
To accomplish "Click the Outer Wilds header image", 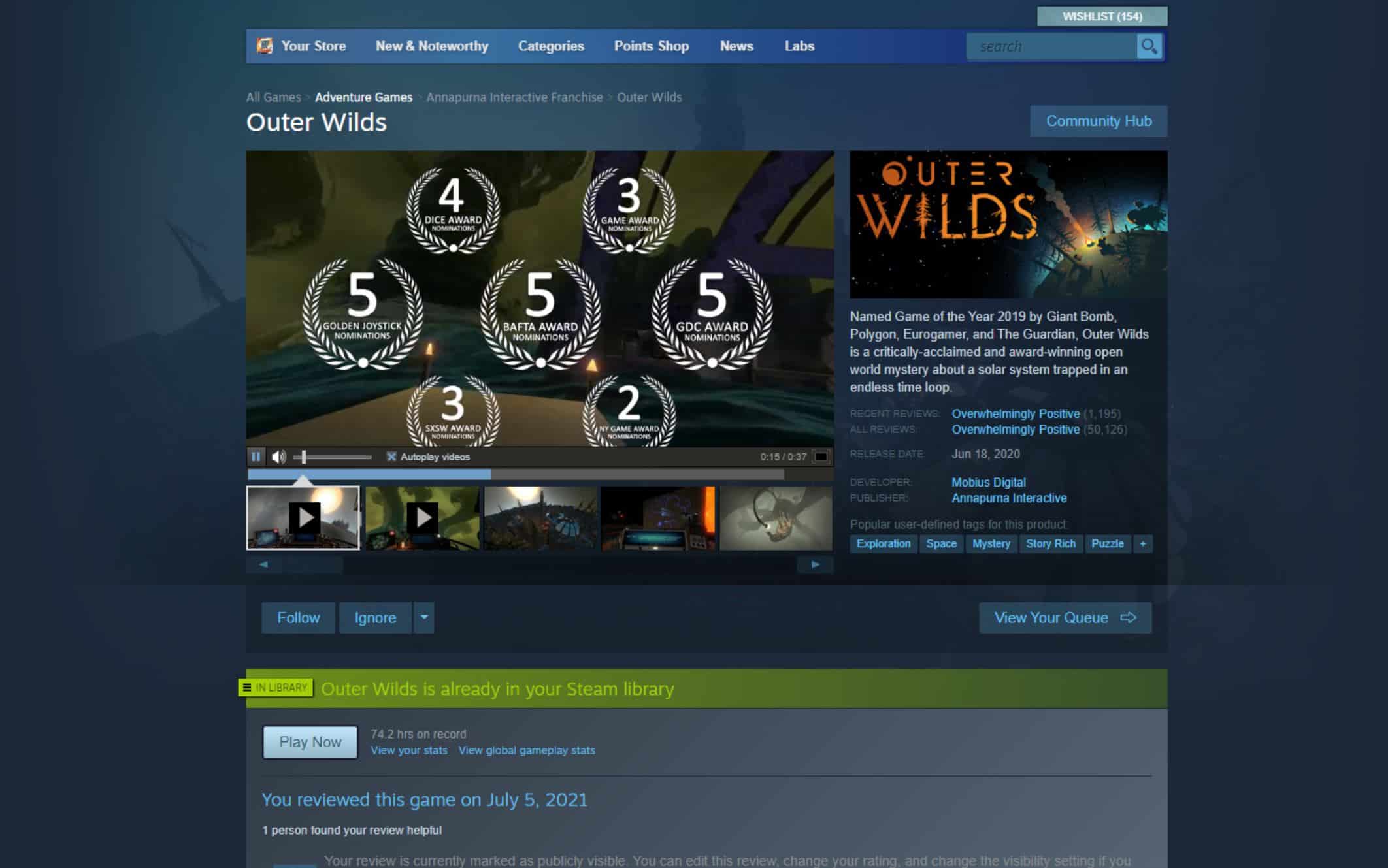I will click(x=1008, y=225).
